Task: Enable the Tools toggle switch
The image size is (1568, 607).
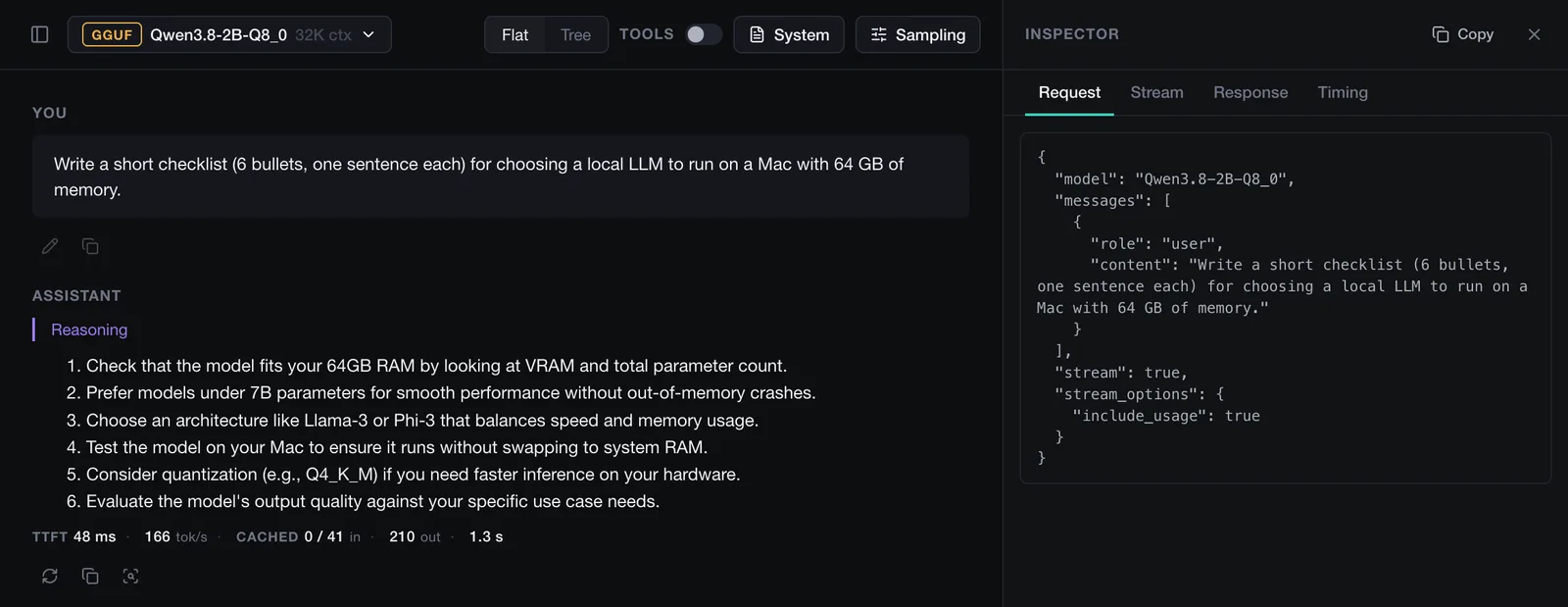Action: click(703, 34)
